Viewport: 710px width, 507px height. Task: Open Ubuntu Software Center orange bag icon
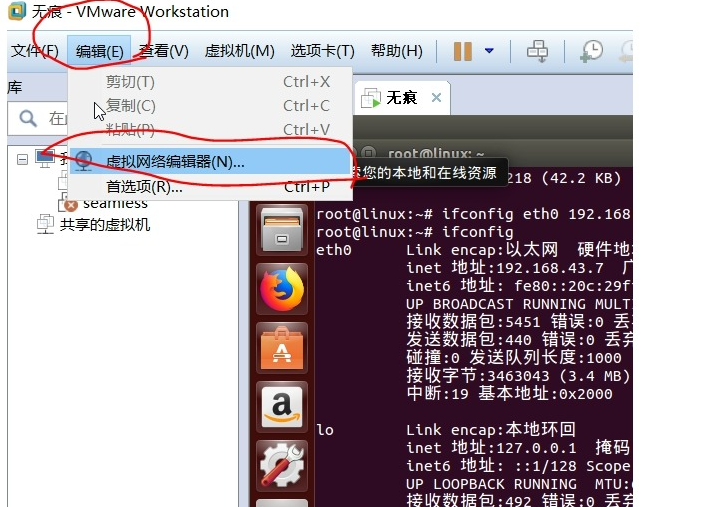(x=282, y=348)
